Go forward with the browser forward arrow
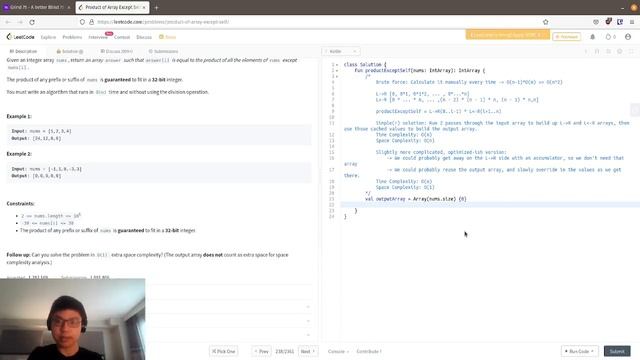This screenshot has height=360, width=640. pyautogui.click(x=20, y=22)
